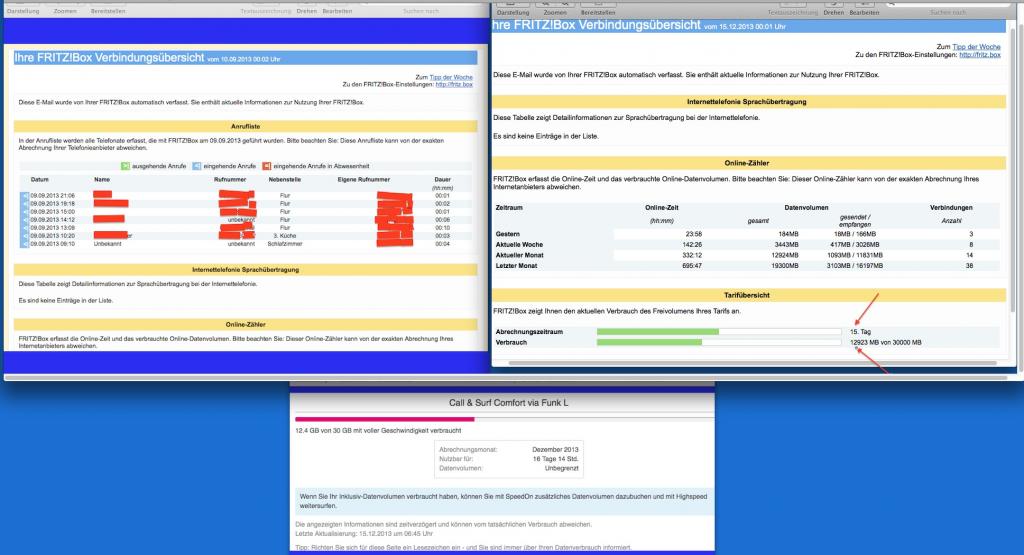Click Zoomen toolbar item in right preview window
This screenshot has width=1024, height=555.
pos(555,12)
